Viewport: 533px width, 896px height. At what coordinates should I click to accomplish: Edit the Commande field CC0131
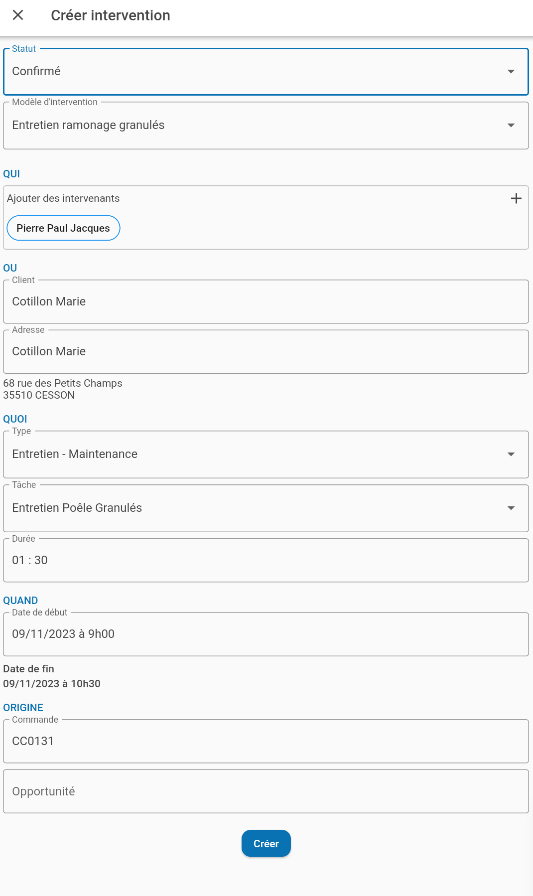(266, 741)
